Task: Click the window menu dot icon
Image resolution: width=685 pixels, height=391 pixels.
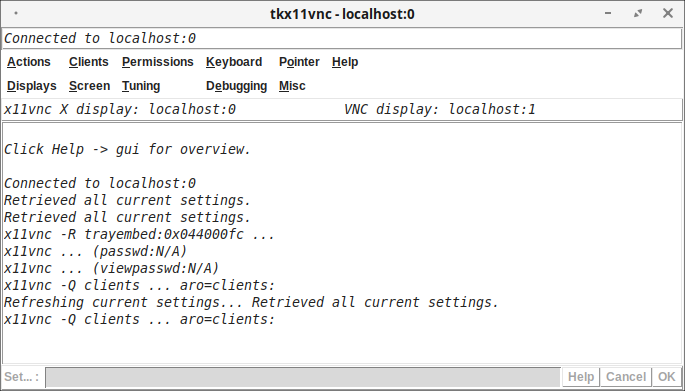Action: tap(16, 13)
